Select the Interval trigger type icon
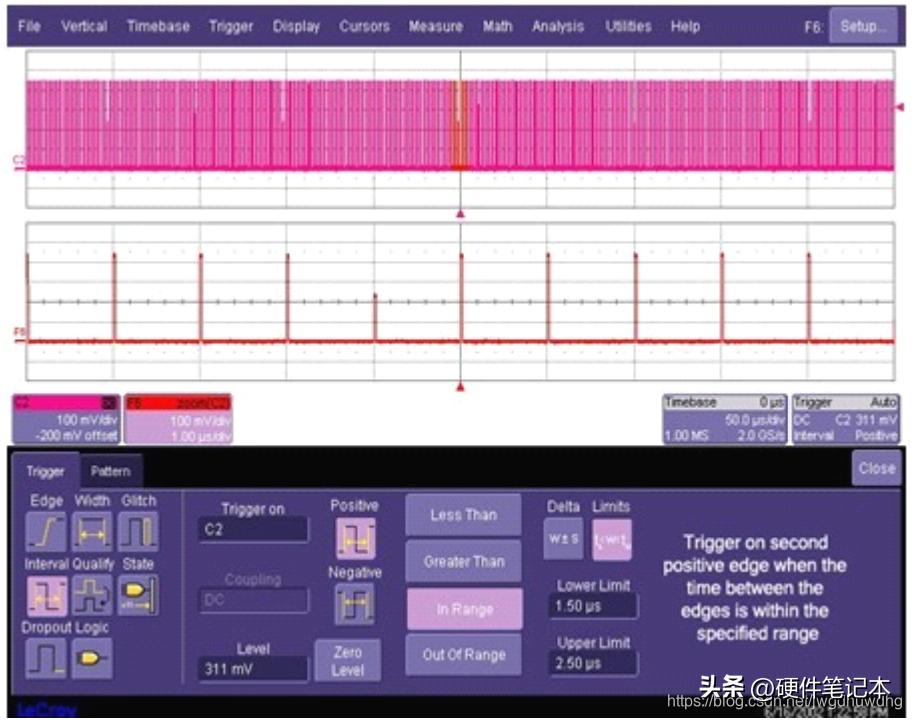The width and height of the screenshot is (912, 720). (47, 596)
